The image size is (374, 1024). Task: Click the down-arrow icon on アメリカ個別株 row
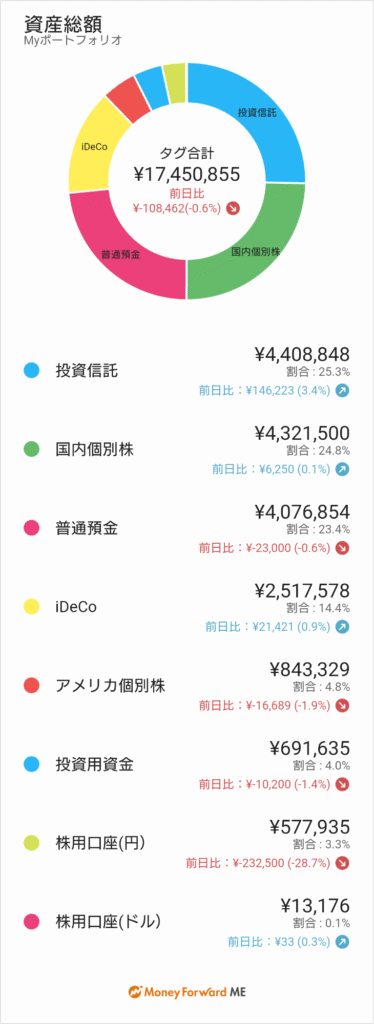pyautogui.click(x=343, y=705)
